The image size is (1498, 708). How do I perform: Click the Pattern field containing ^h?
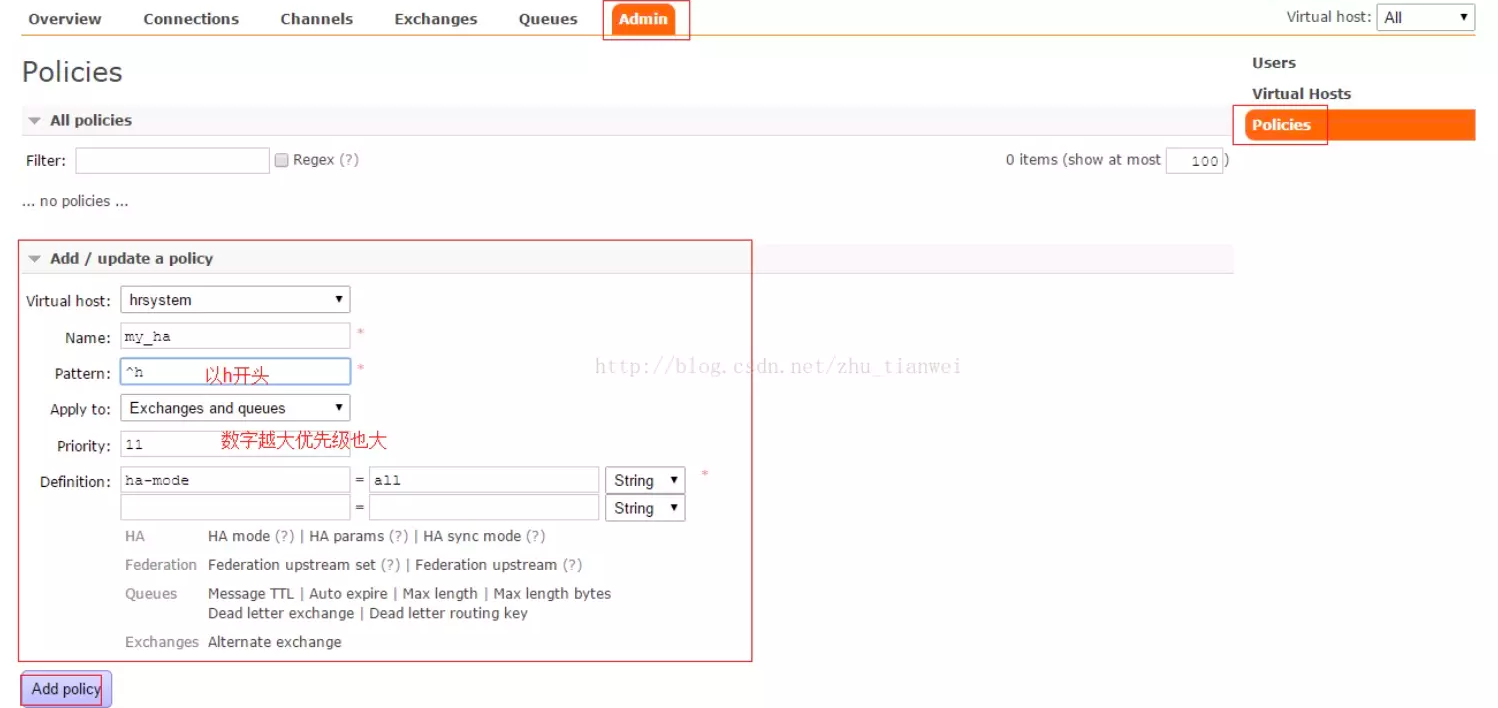(235, 372)
